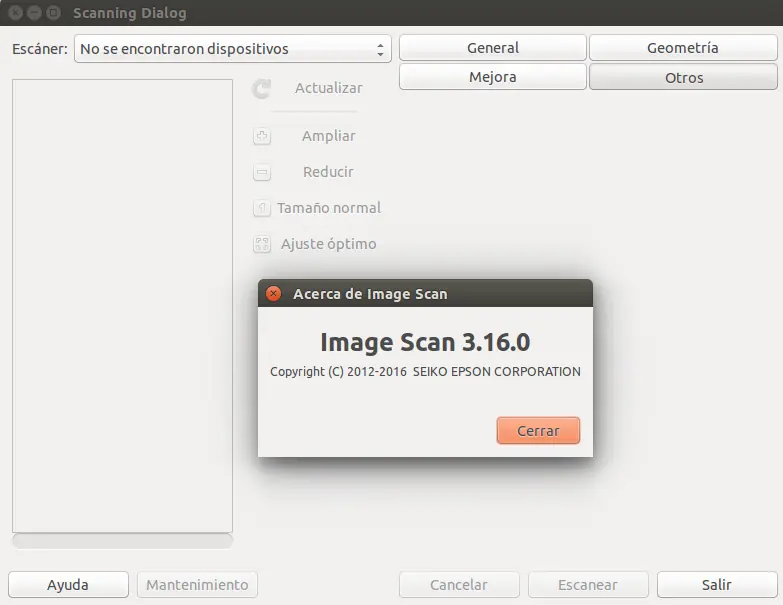Image resolution: width=783 pixels, height=605 pixels.
Task: Switch to the Mejora tab
Action: (493, 77)
